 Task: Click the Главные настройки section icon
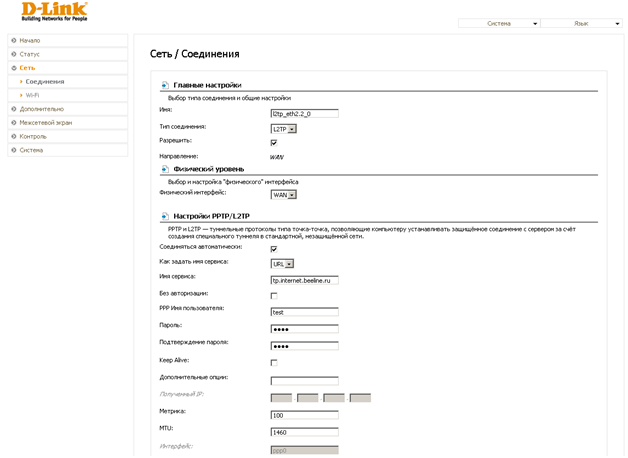pos(165,85)
